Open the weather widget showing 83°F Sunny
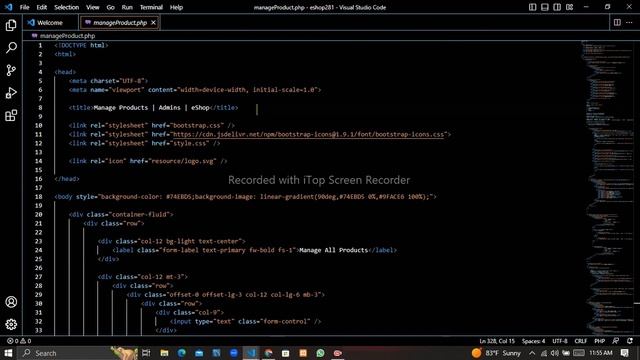The width and height of the screenshot is (640, 360). coord(496,353)
